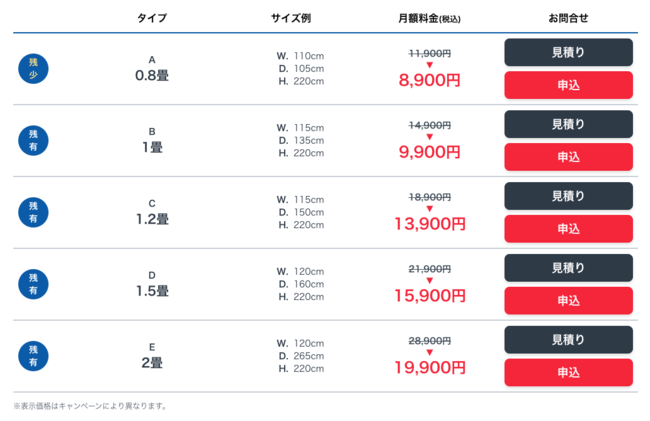Click 申込 for the 13,900円 plan
The height and width of the screenshot is (421, 650).
pos(568,229)
